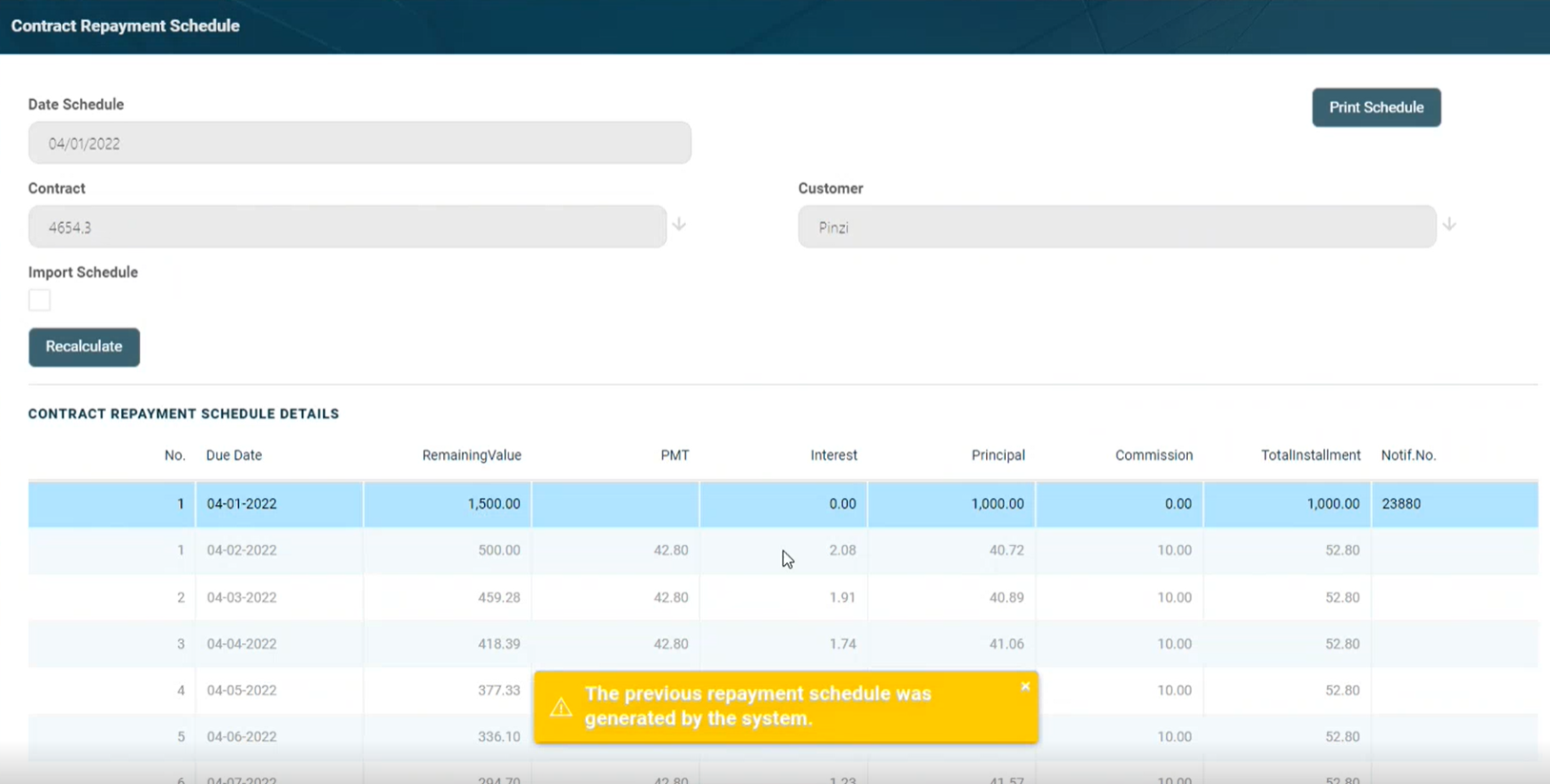Click the TotalInstallment column header
This screenshot has width=1550, height=784.
click(x=1310, y=455)
